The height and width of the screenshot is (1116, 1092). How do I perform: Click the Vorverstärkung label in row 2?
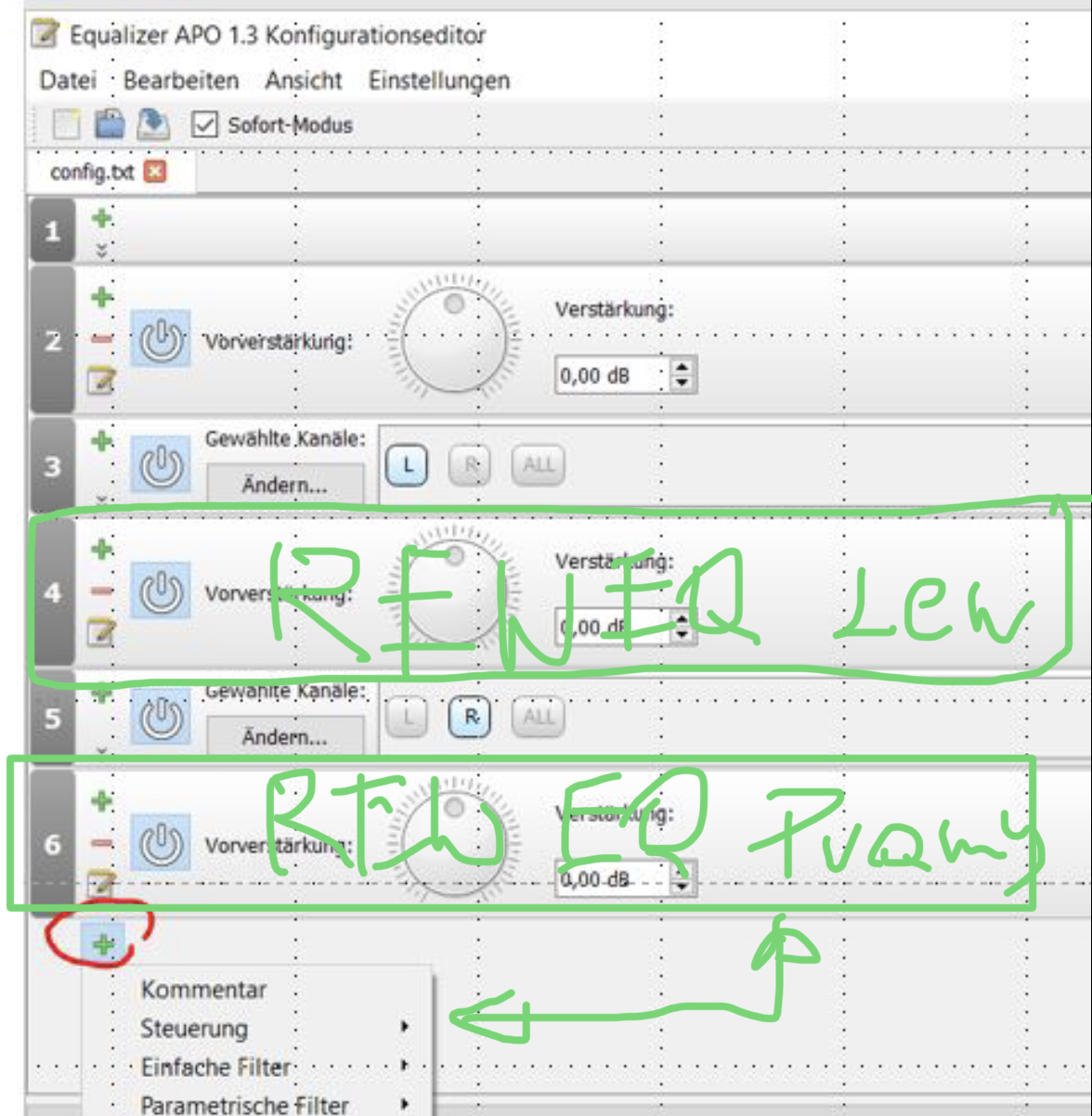pos(279,342)
